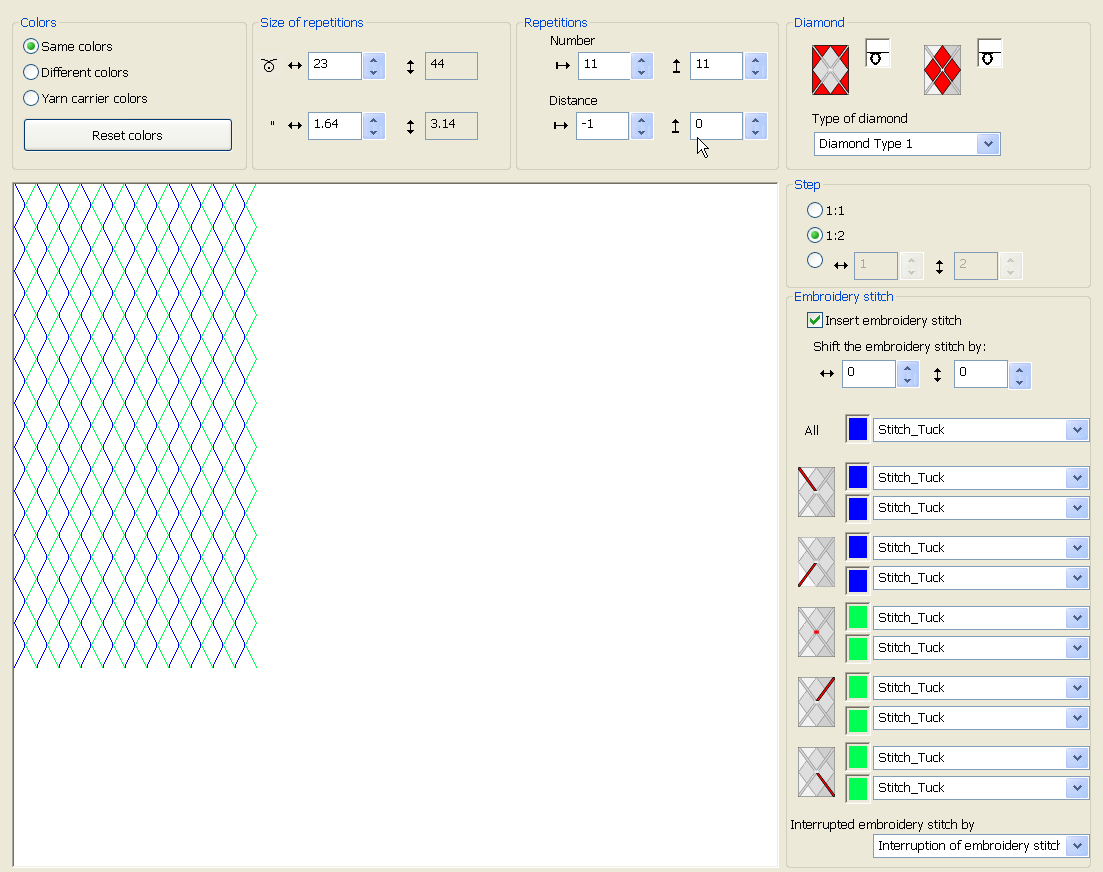Click the upper-right diagonal embroidery line icon
1103x872 pixels.
point(816,702)
